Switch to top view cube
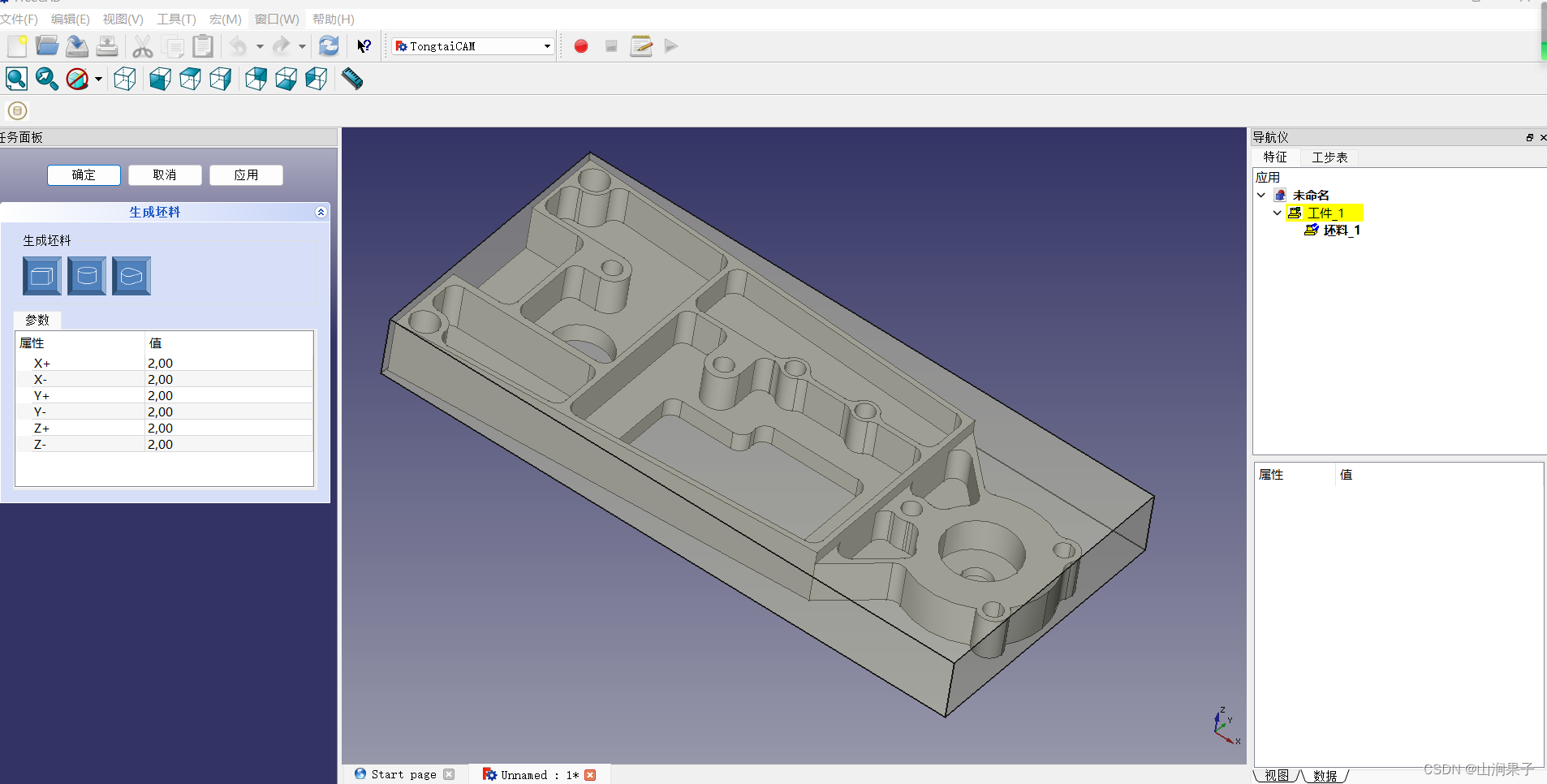Screen dimensions: 1547x784 (x=190, y=79)
